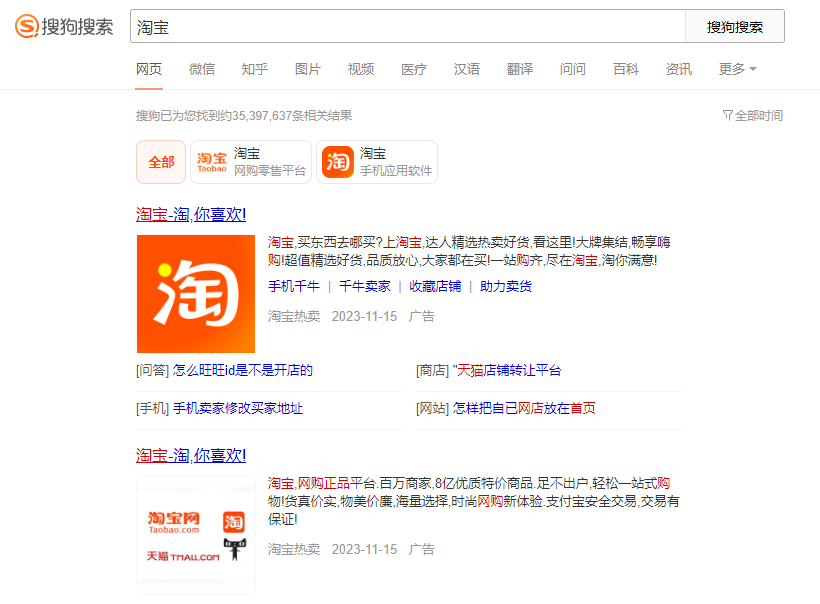Expand the 更多 dropdown menu
The height and width of the screenshot is (604, 820).
click(x=737, y=69)
